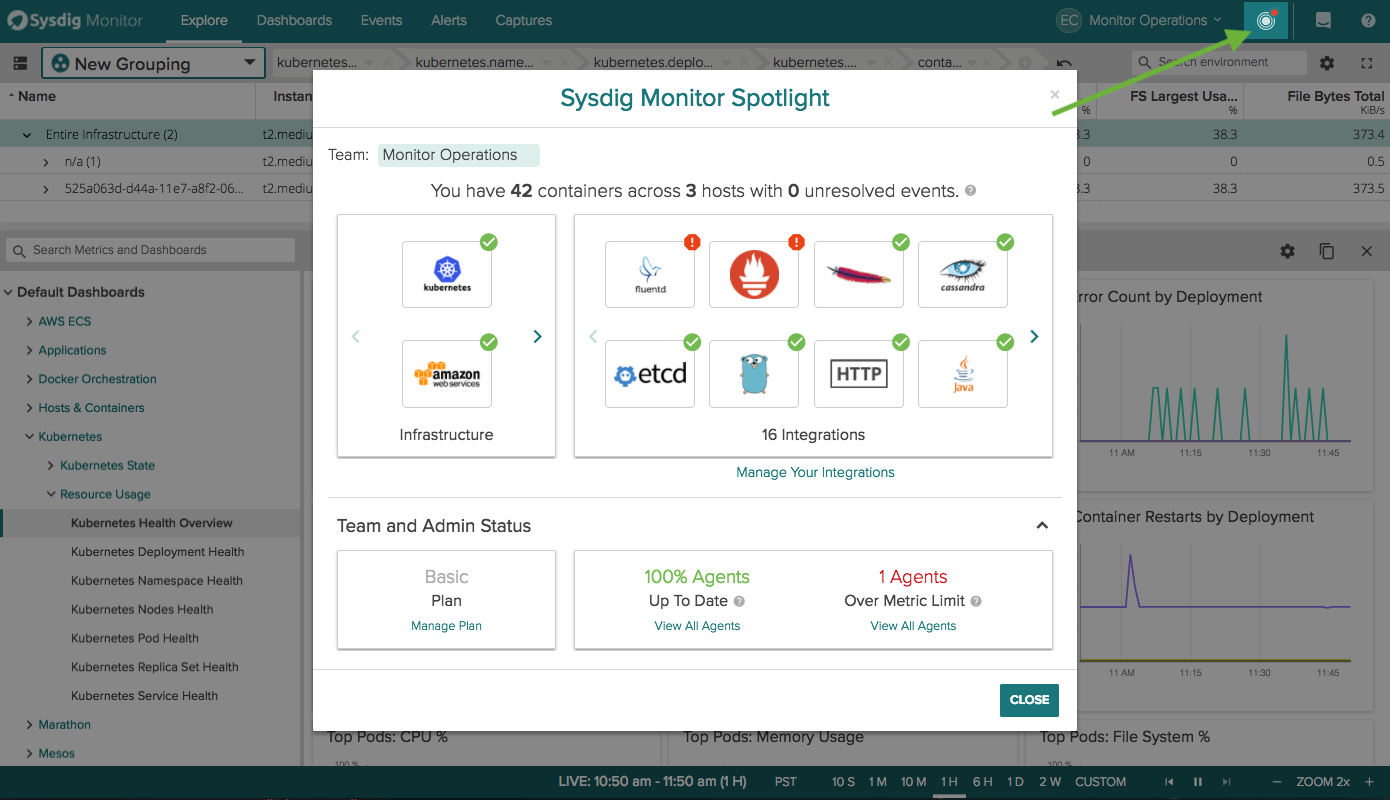This screenshot has width=1390, height=800.
Task: View All Agents under Up To Date
Action: point(697,626)
